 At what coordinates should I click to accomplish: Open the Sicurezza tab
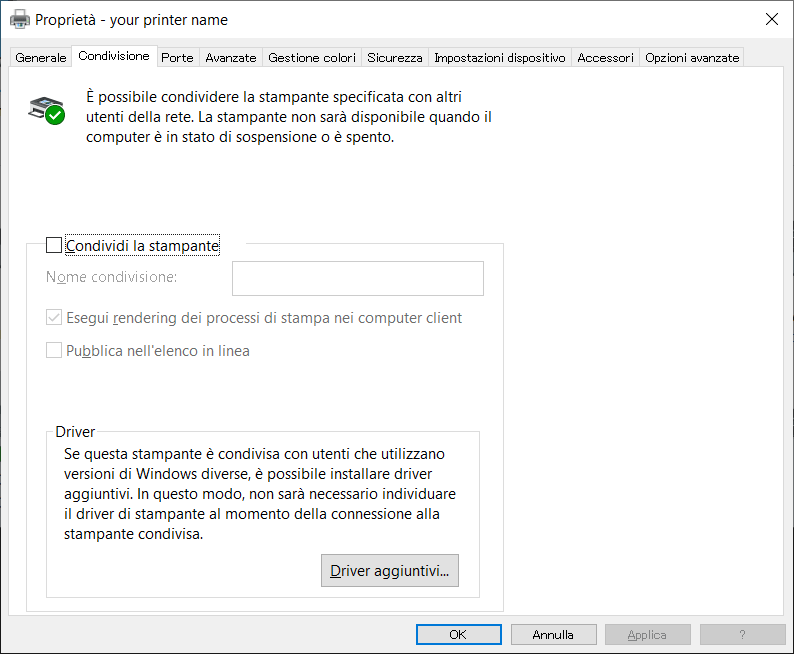click(395, 58)
